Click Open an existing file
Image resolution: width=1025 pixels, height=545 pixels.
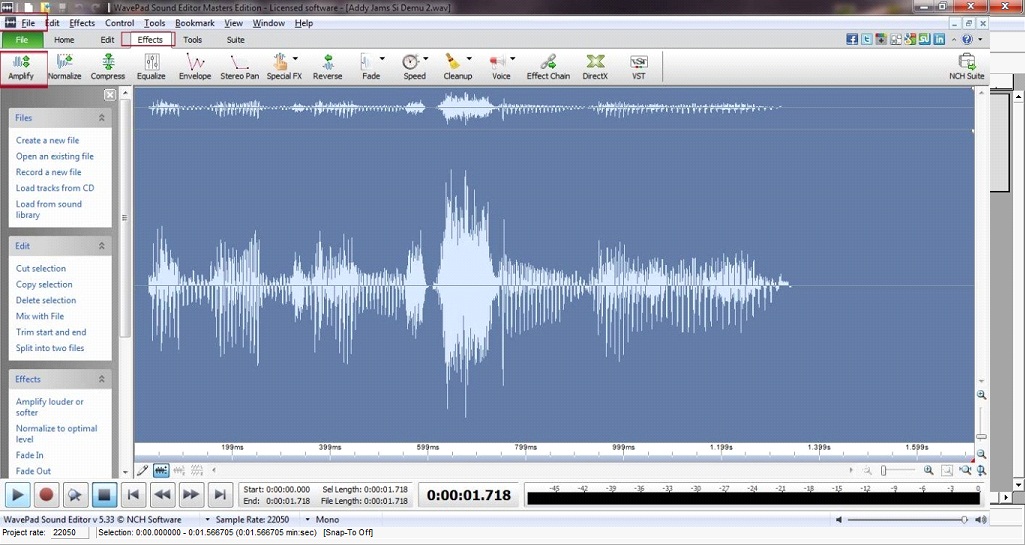click(55, 156)
